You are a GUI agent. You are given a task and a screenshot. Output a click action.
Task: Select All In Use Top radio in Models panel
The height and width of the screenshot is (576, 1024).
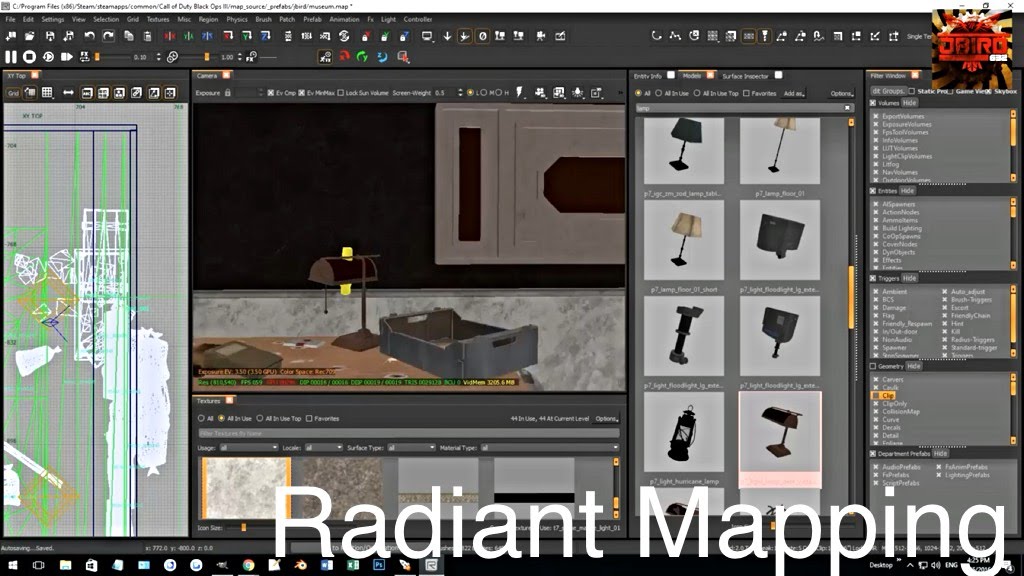click(x=697, y=93)
